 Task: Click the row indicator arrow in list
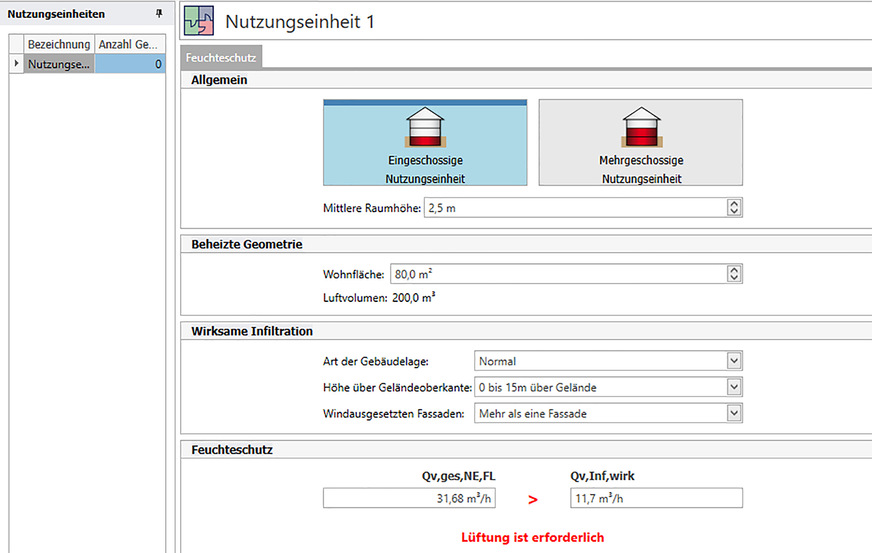(x=16, y=64)
